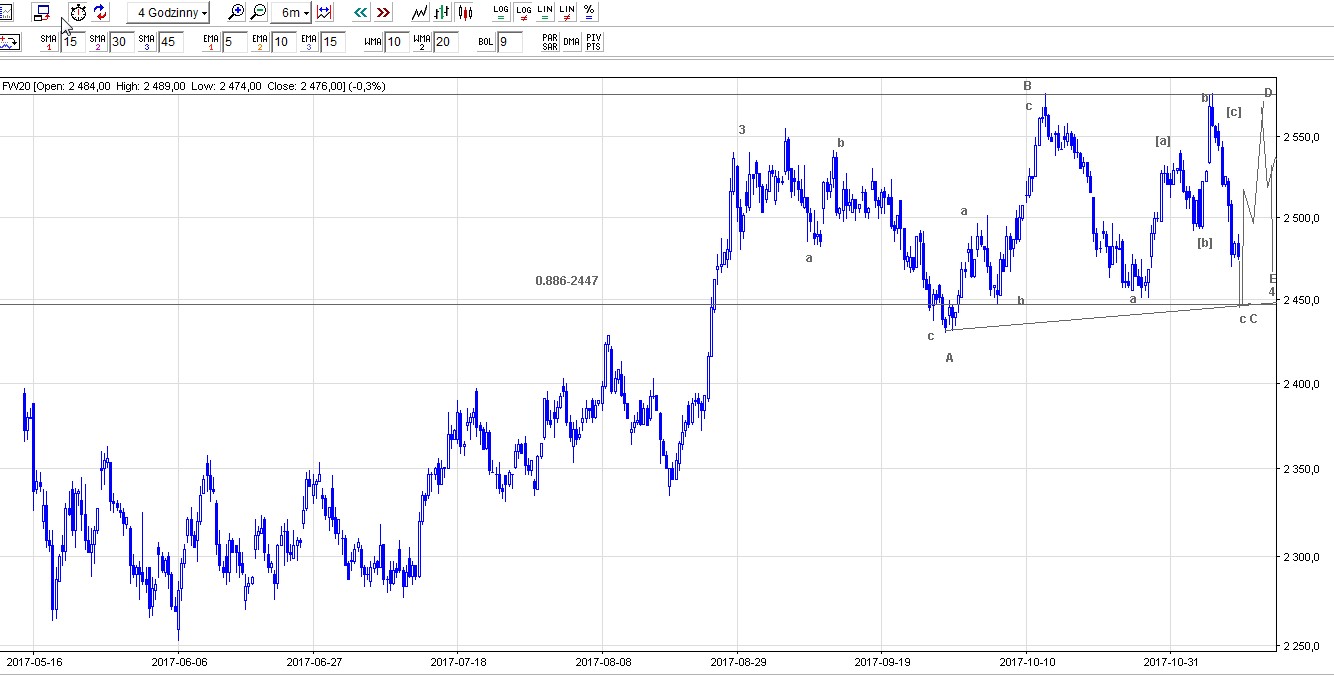The height and width of the screenshot is (677, 1334).
Task: Click the wave 'A' label under the September low
Action: [x=950, y=358]
